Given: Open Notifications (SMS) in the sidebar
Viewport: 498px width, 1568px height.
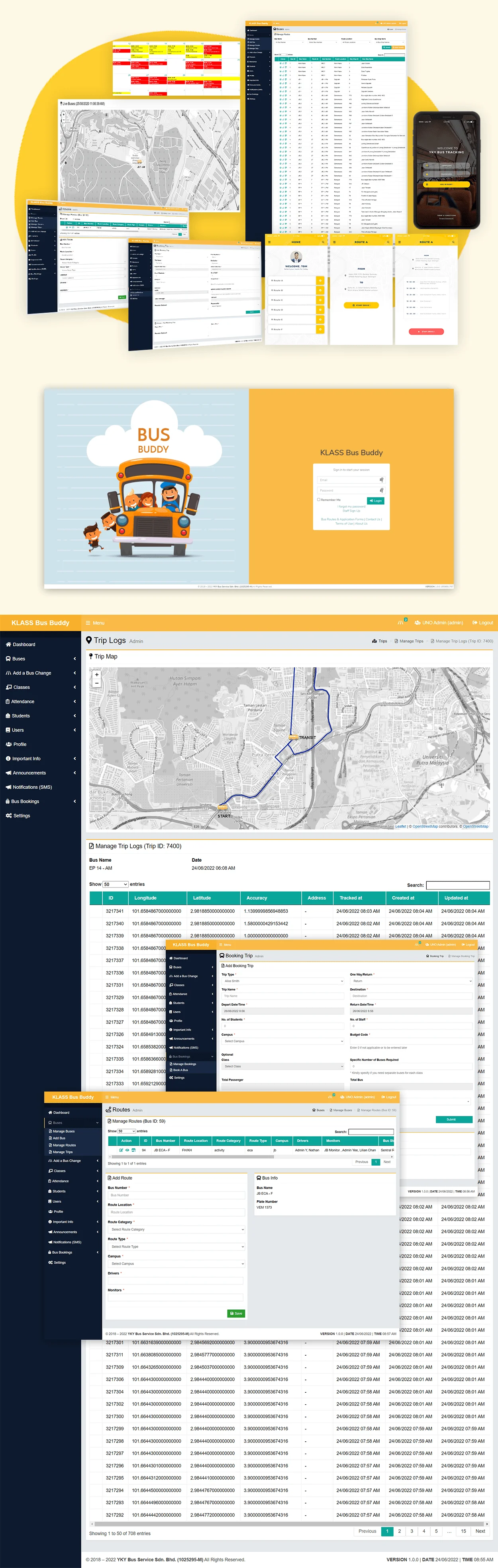Looking at the screenshot, I should pyautogui.click(x=32, y=787).
